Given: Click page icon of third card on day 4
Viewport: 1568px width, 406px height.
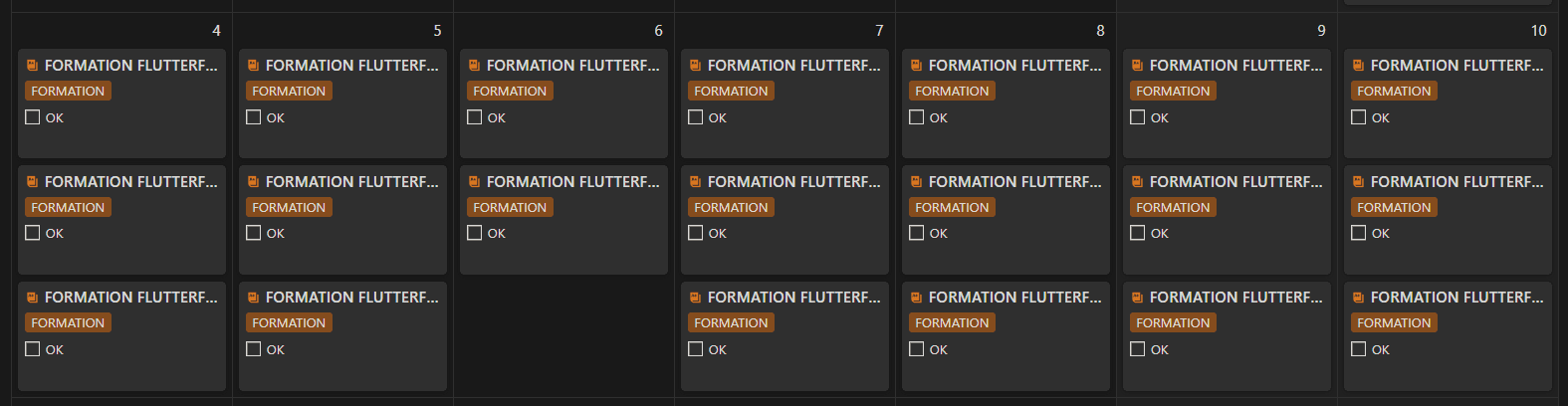Looking at the screenshot, I should click(x=33, y=298).
